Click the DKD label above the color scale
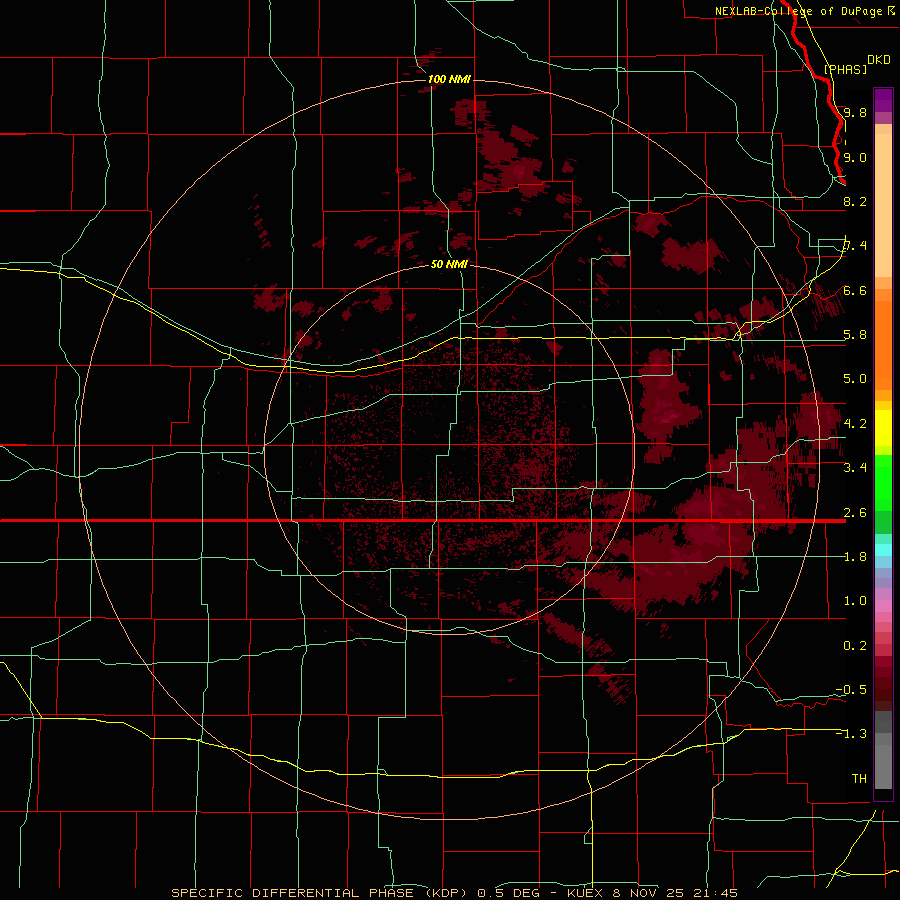The image size is (900, 900). (879, 60)
